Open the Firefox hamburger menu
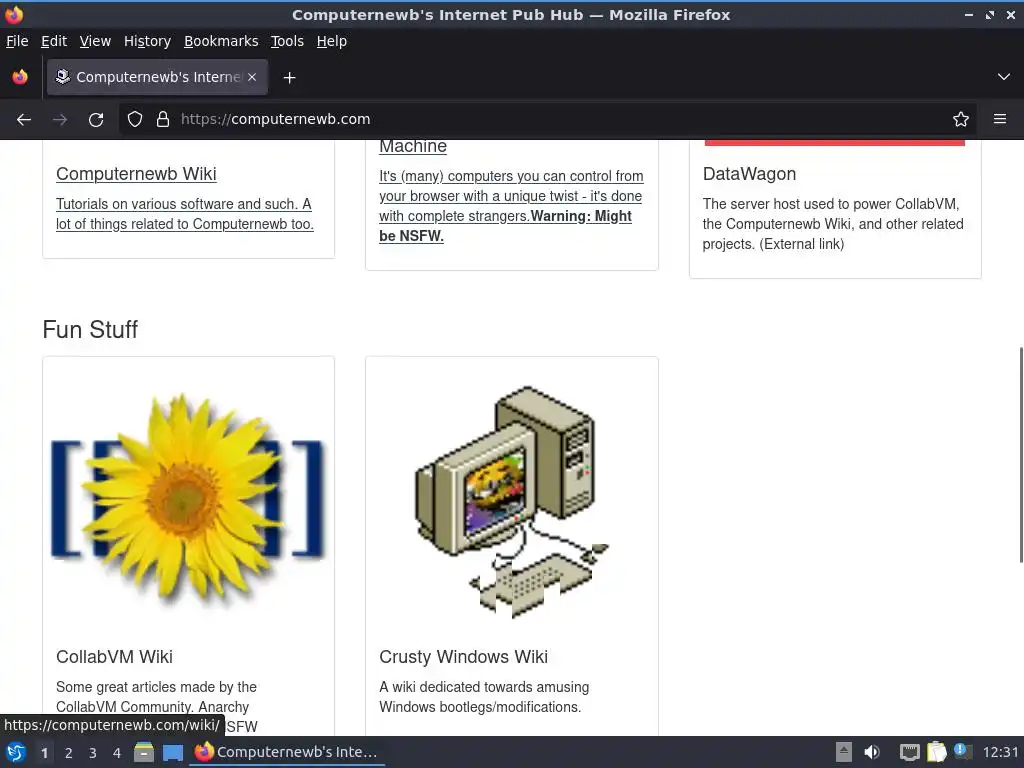The image size is (1024, 768). pyautogui.click(x=1000, y=119)
